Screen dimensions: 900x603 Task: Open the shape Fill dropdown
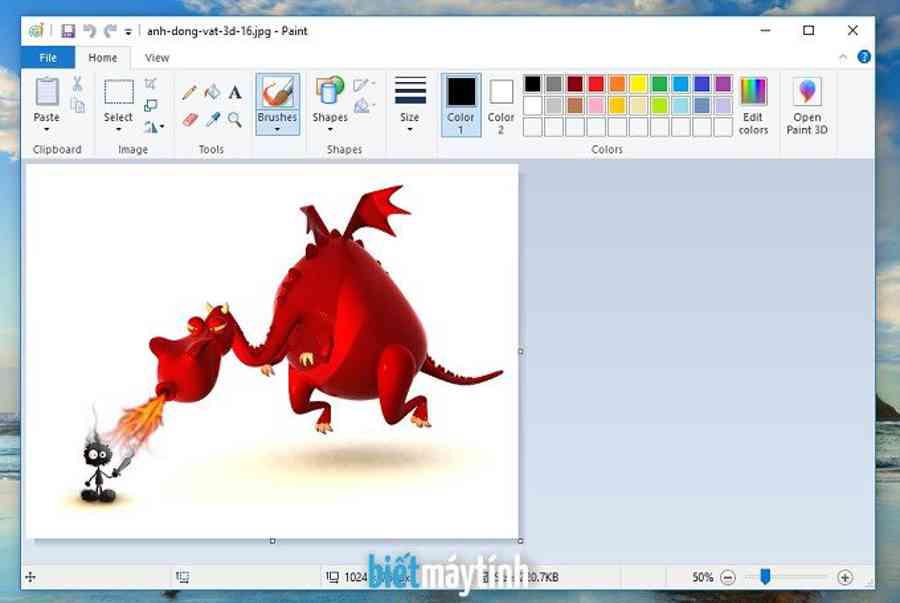click(364, 106)
